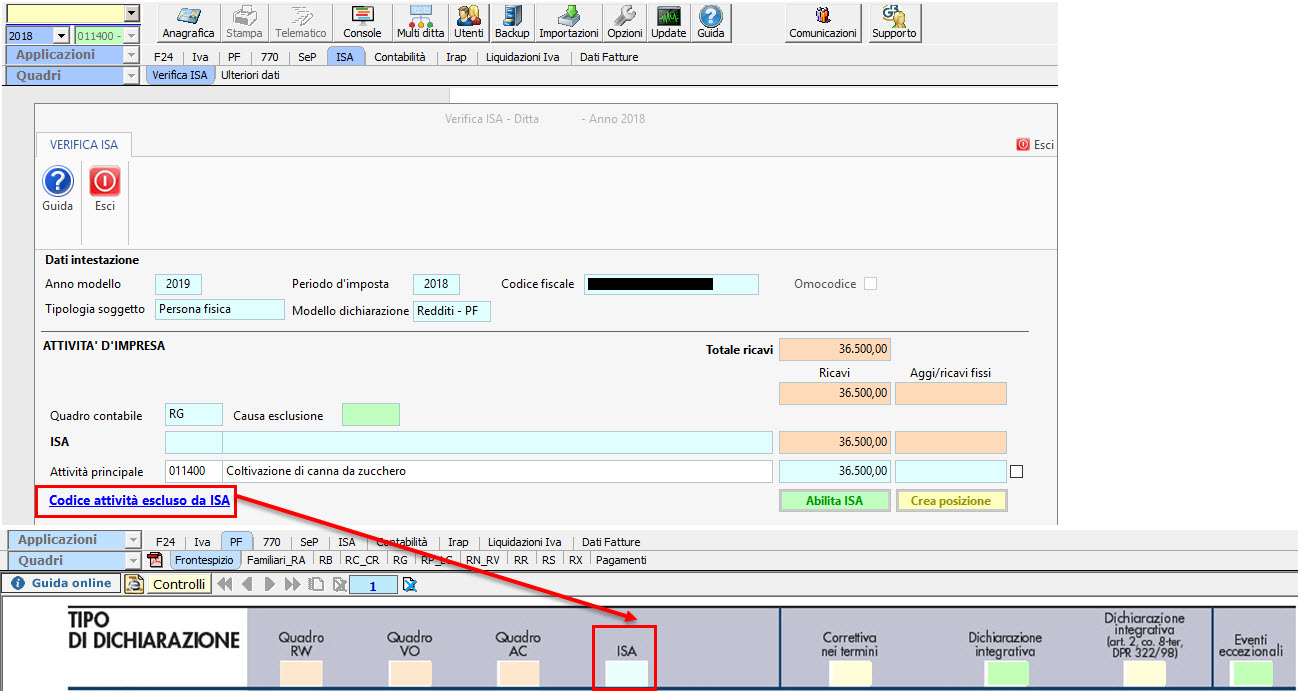Tick the checkbox beside Attività principale row
The width and height of the screenshot is (1299, 691).
(1017, 472)
